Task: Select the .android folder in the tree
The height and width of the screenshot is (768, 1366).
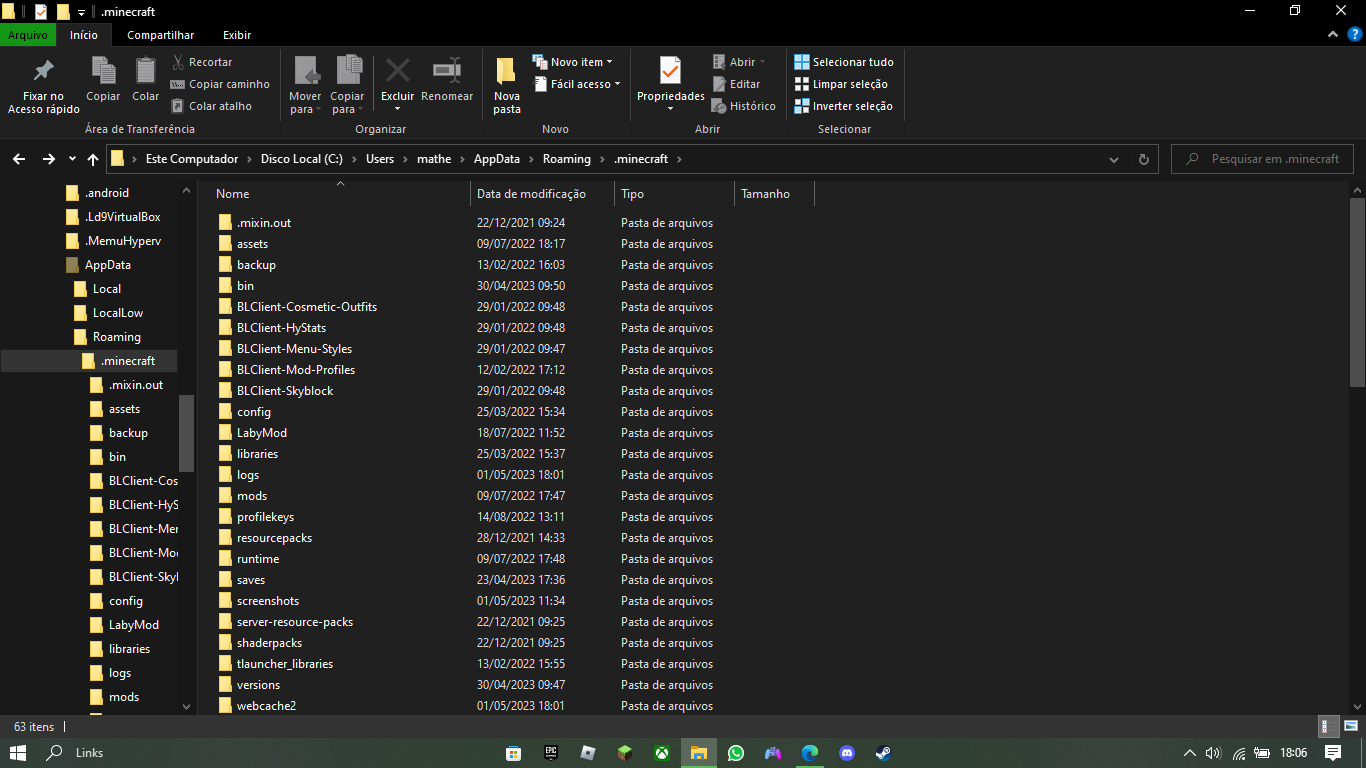Action: [107, 193]
